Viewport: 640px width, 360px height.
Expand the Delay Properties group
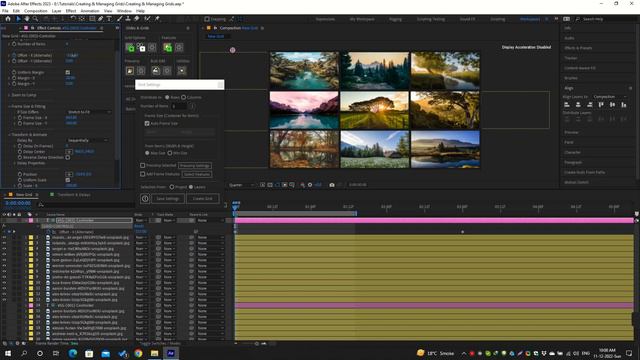(x=15, y=163)
